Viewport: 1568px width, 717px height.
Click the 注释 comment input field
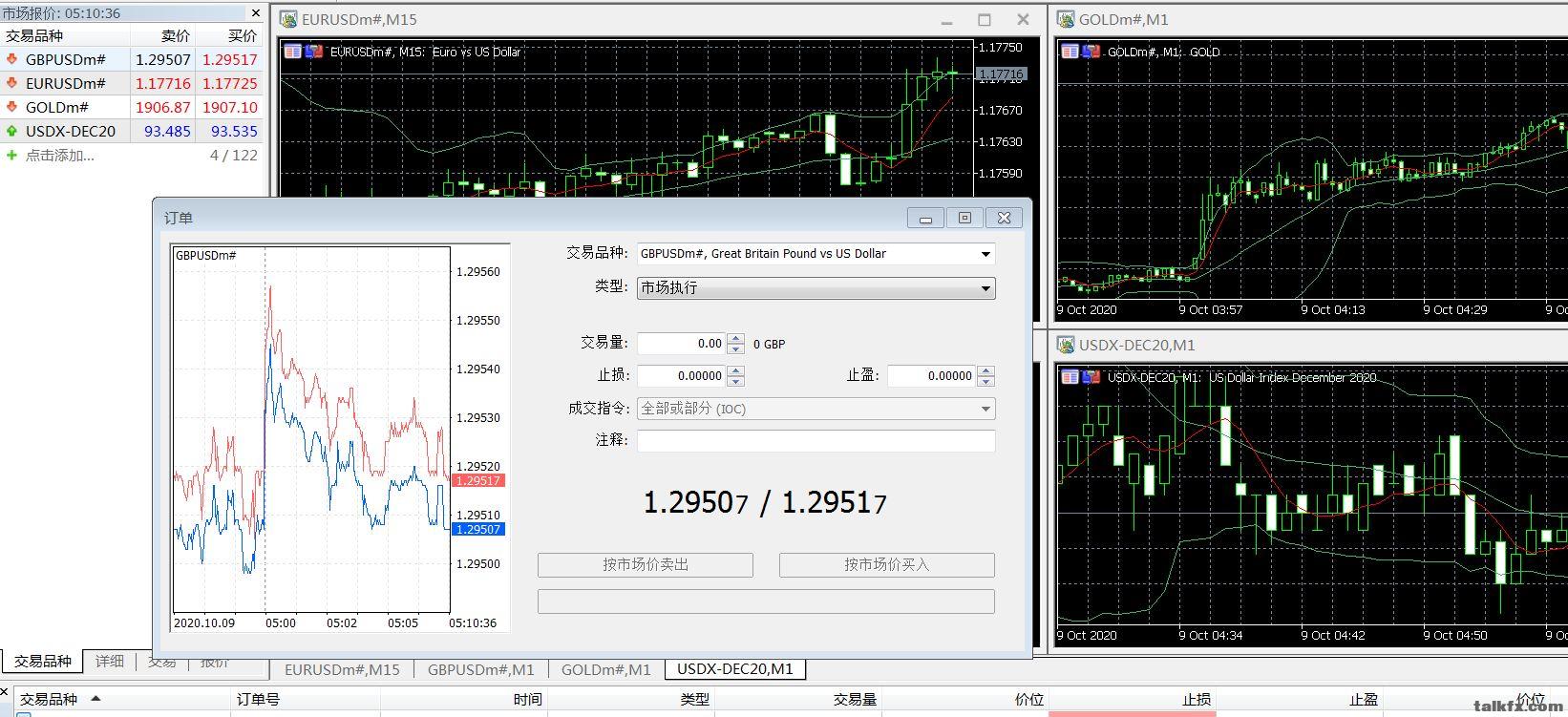[x=816, y=440]
